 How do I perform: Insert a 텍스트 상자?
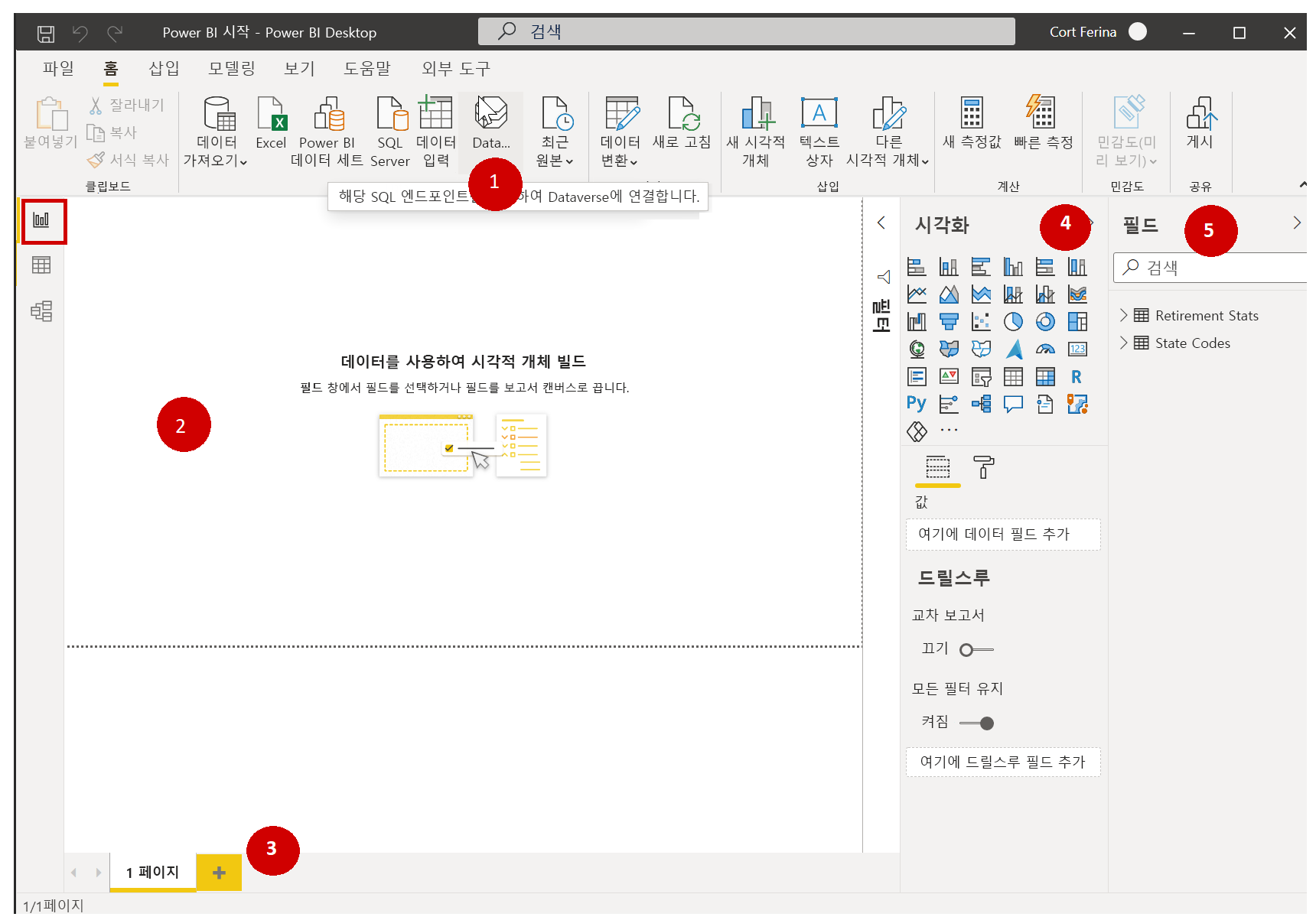[x=819, y=132]
